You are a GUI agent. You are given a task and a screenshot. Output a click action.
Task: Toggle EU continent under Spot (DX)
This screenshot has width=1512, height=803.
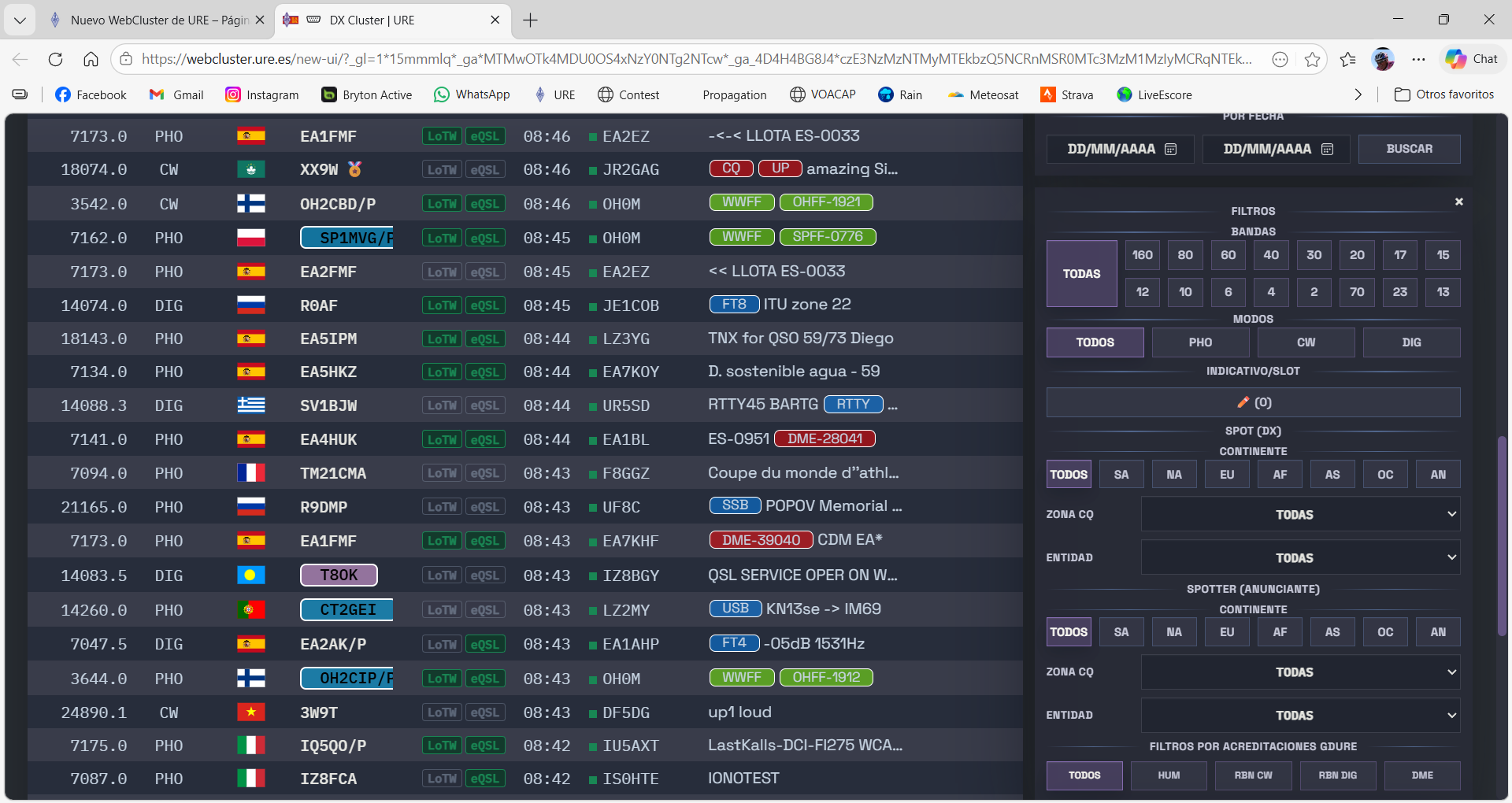pos(1227,475)
